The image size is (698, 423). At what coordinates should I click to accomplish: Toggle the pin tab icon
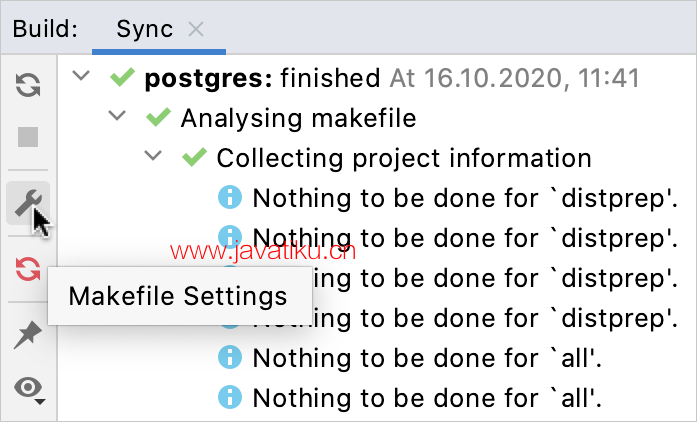click(28, 334)
